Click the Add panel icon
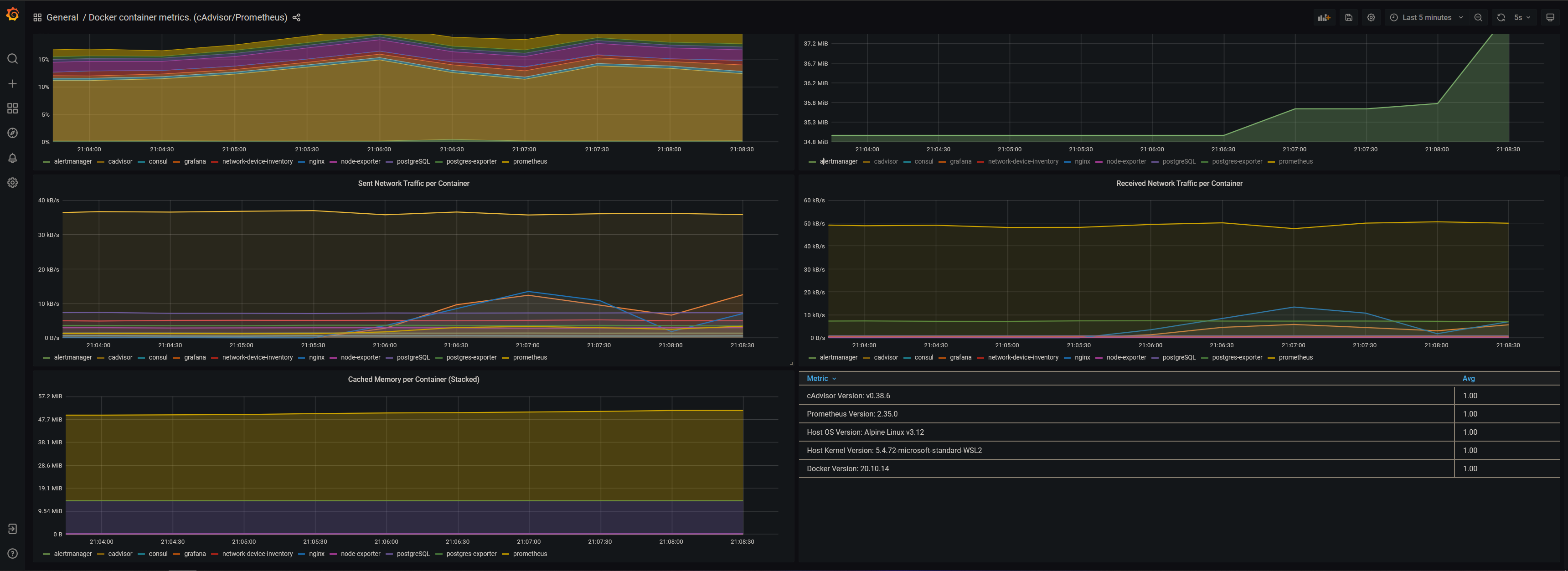The width and height of the screenshot is (1568, 571). click(1324, 18)
